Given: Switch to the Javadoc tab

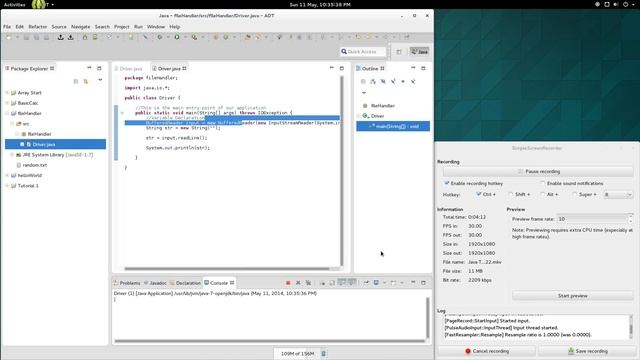Looking at the screenshot, I should [155, 283].
